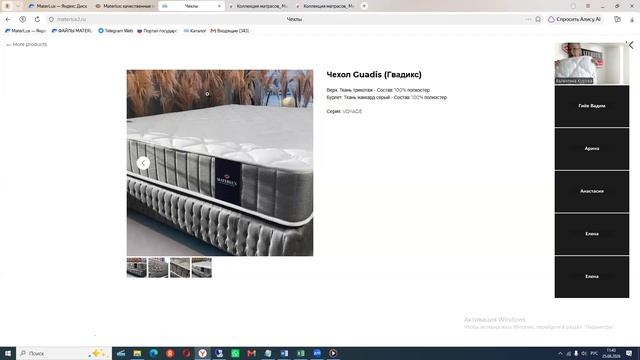640x360 pixels.
Task: Select the presenter video thumbnail
Action: pyautogui.click(x=591, y=63)
